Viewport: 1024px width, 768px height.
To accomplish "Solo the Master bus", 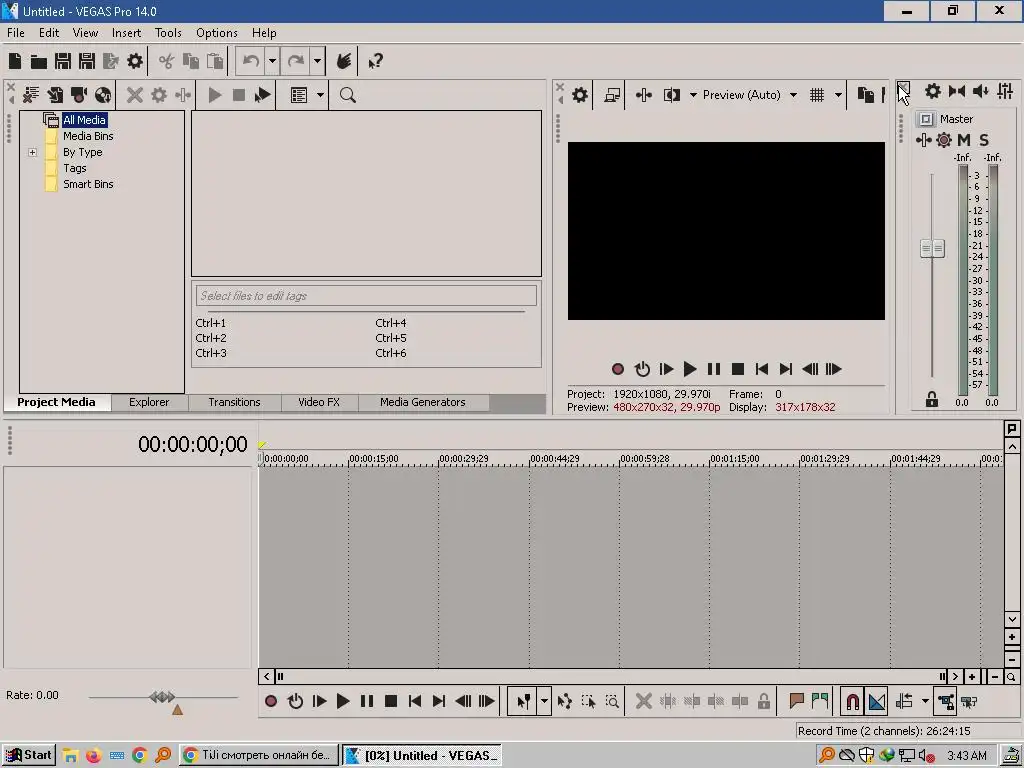I will (984, 140).
